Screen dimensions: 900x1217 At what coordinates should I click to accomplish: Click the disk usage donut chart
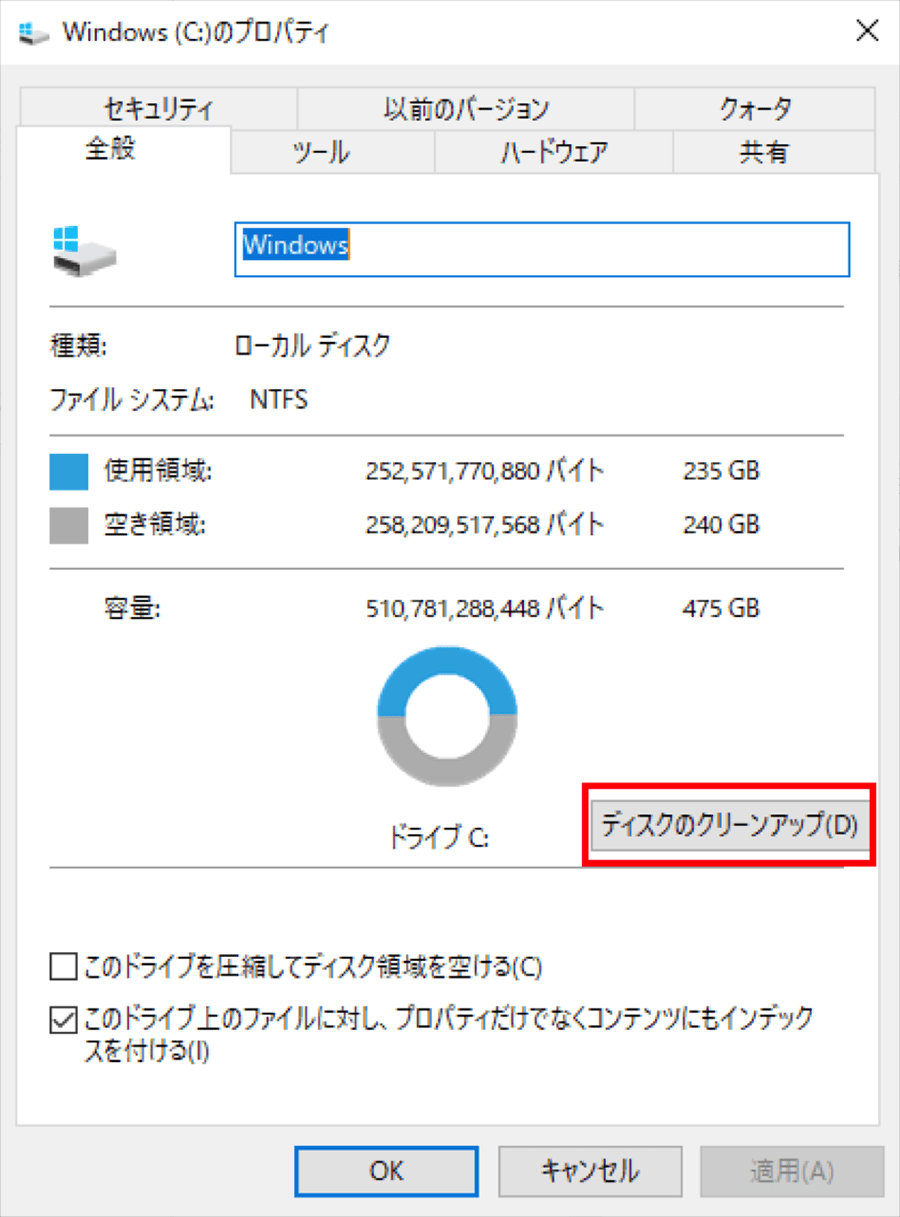(x=447, y=714)
